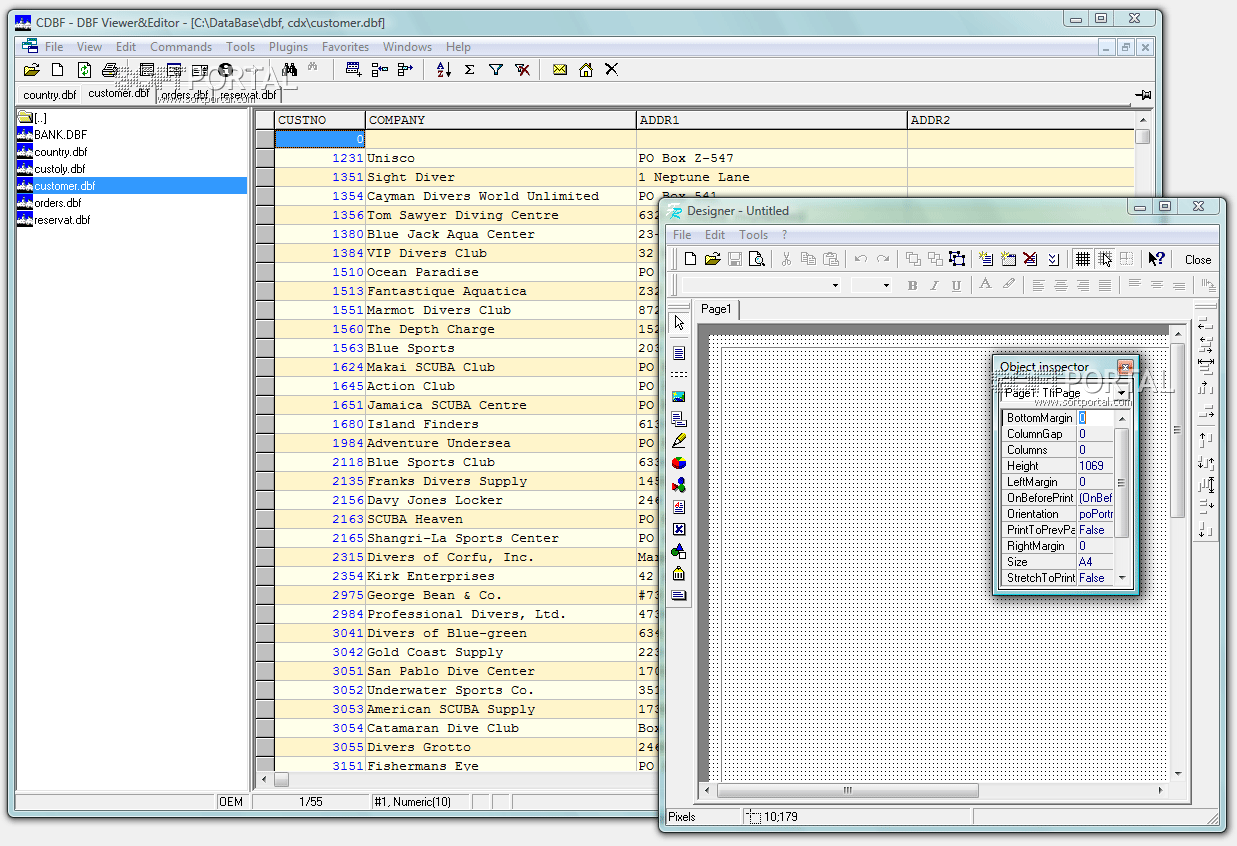Insert a pie chart object
The image size is (1237, 846).
(x=679, y=463)
